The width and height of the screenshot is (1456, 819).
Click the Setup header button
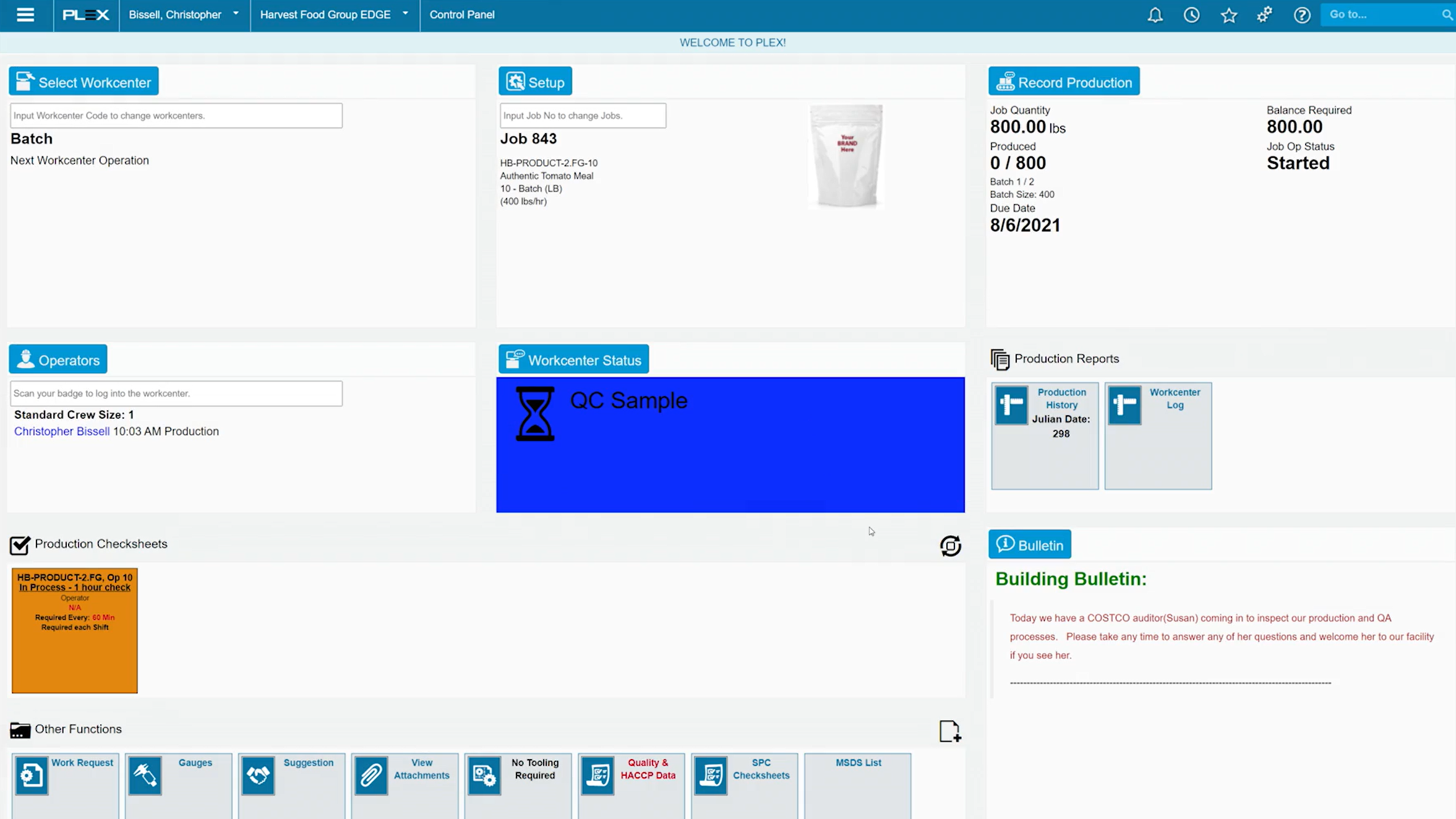(535, 82)
